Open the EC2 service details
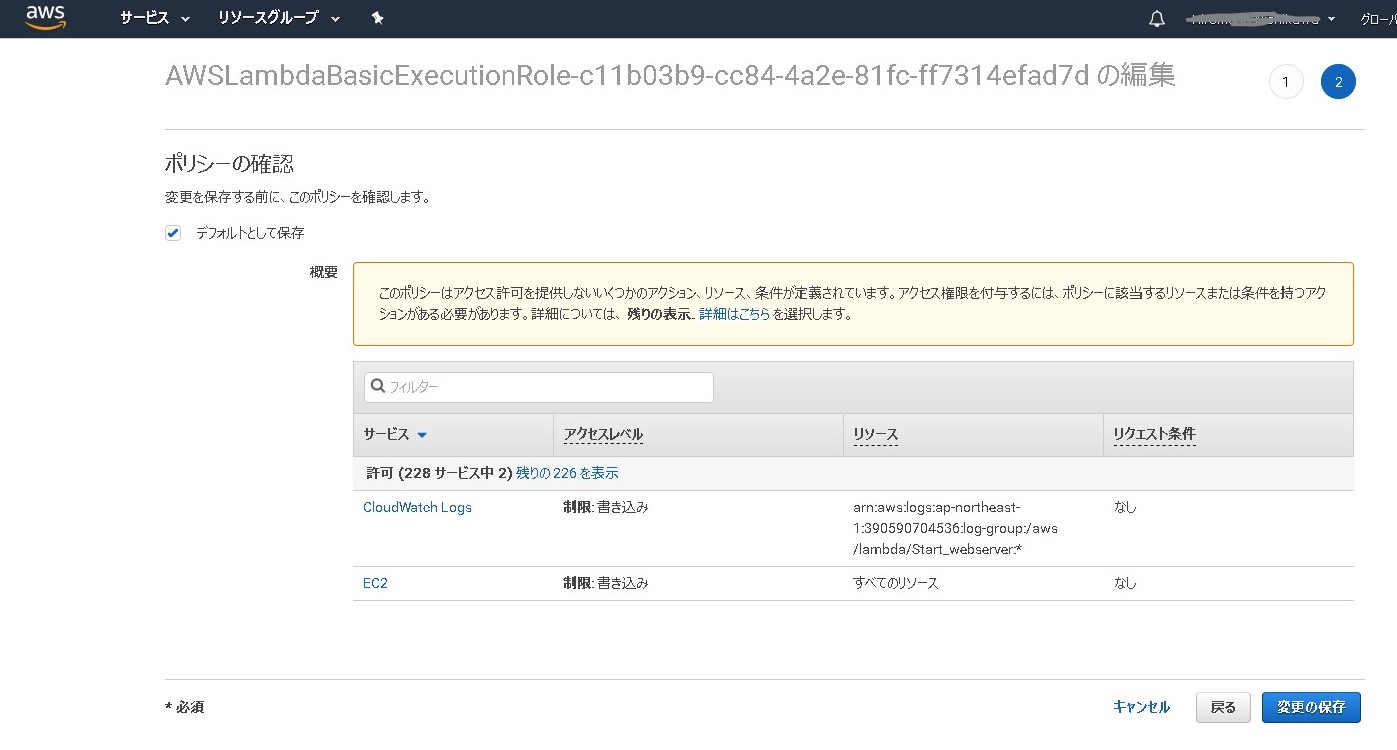The image size is (1397, 750). click(x=375, y=582)
